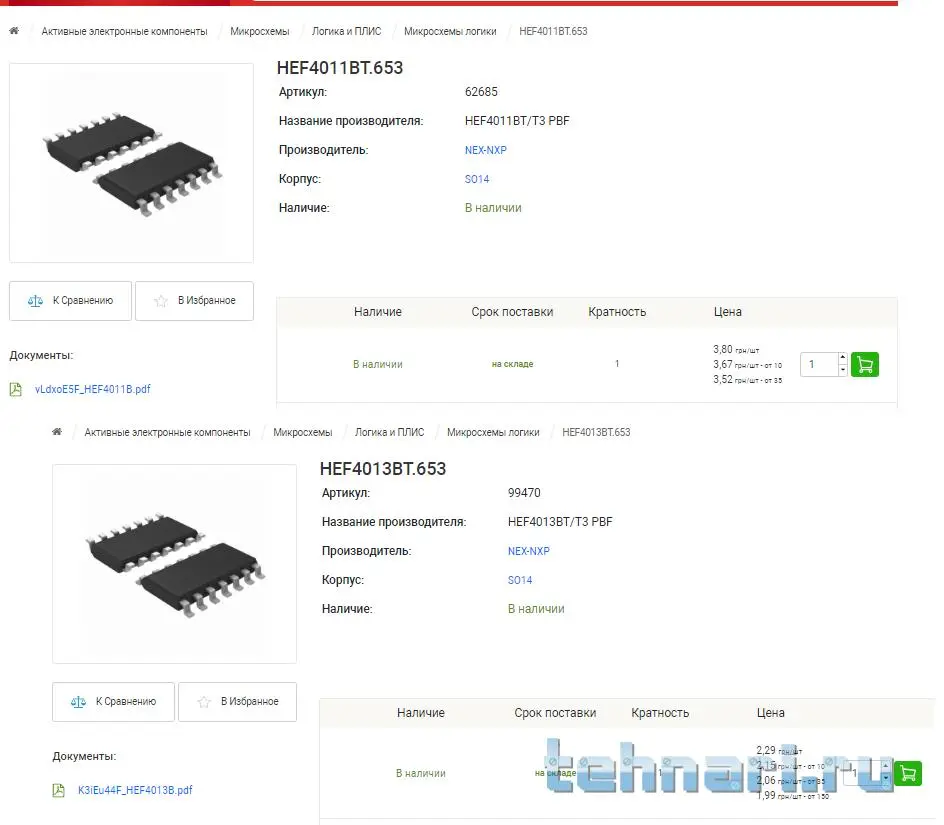
Task: Open SO14 package link for HEF4013BT.653
Action: point(520,580)
